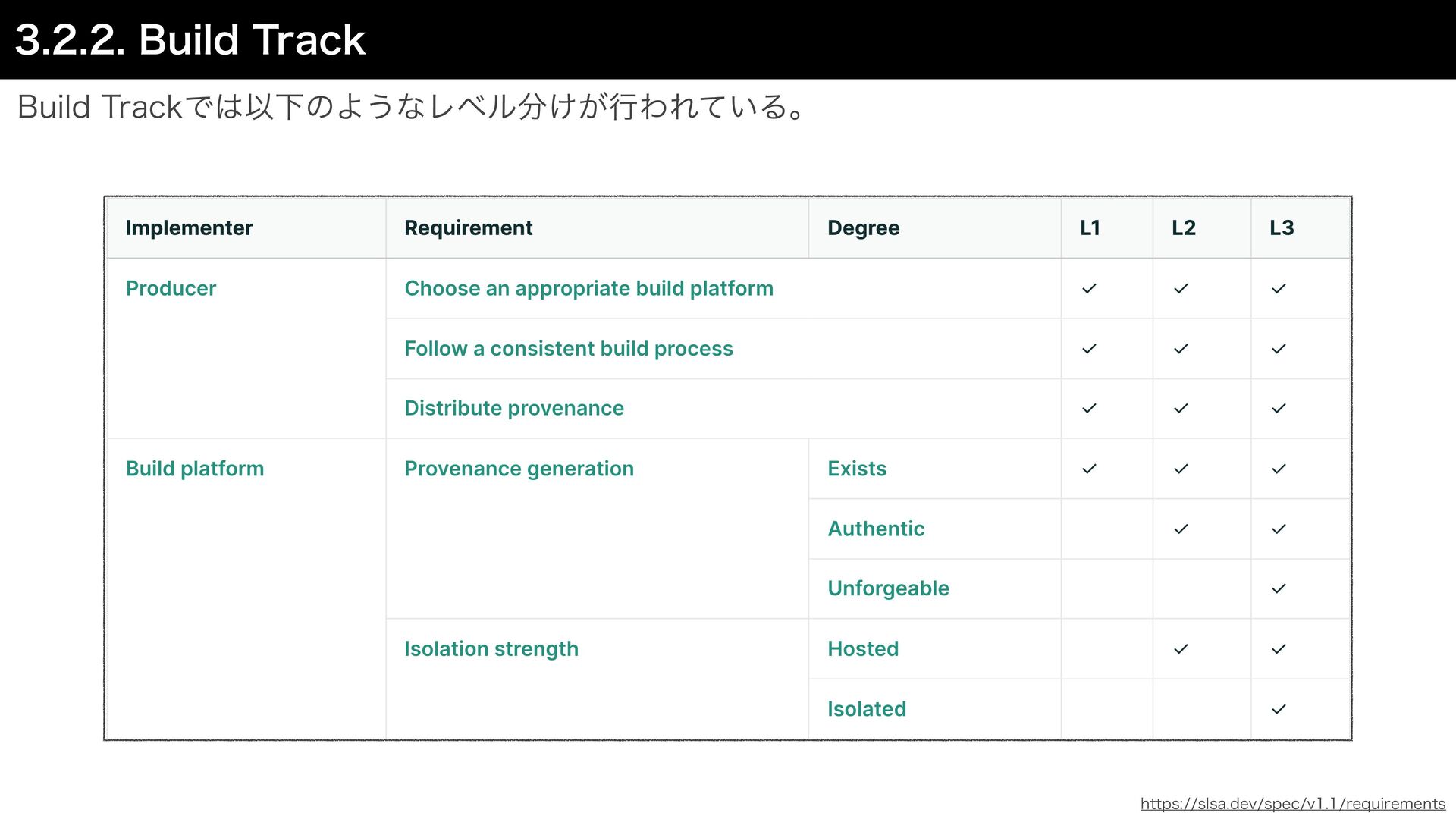Viewport: 1456px width, 819px height.
Task: Click the L1 checkmark for Exists
Action: (1089, 469)
